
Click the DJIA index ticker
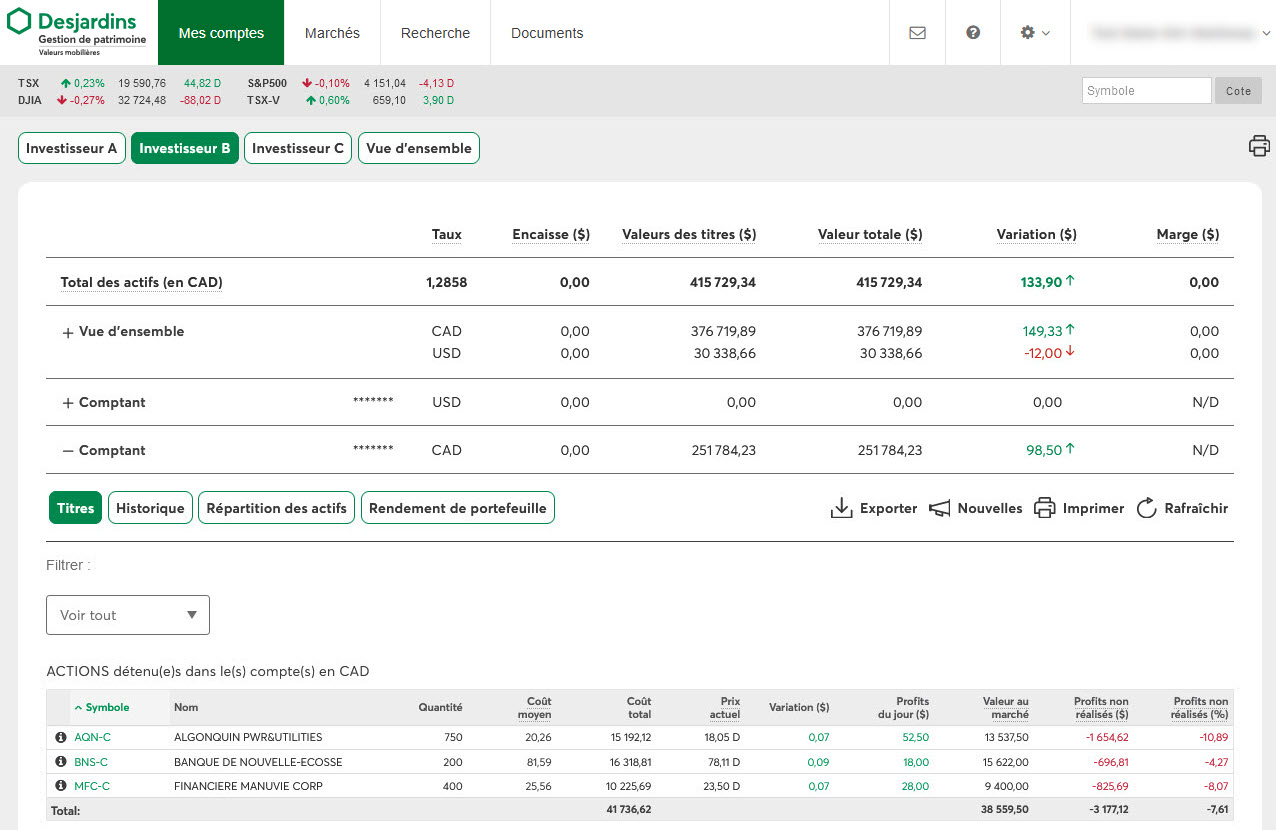30,100
